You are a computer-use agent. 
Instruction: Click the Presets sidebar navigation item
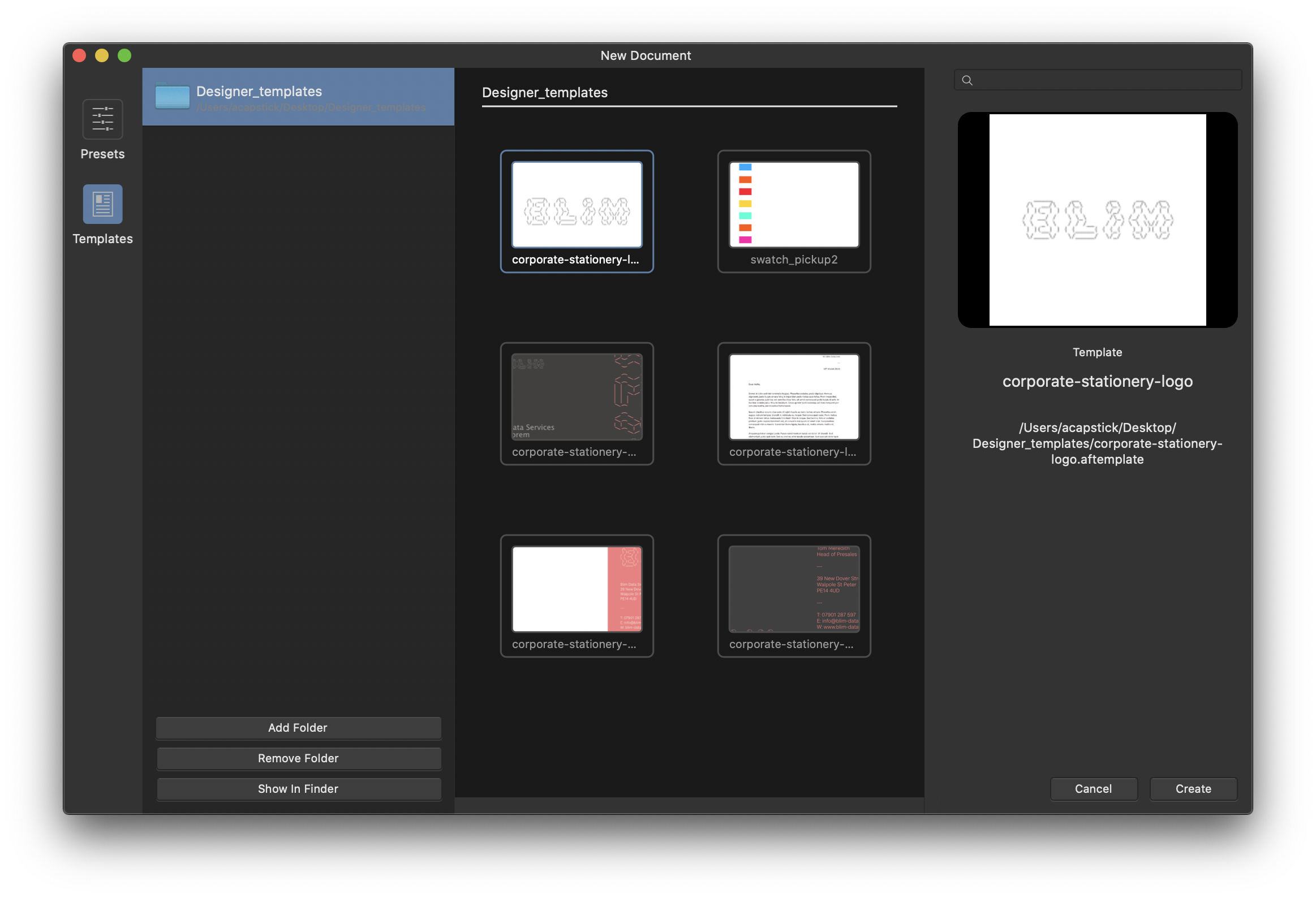(102, 129)
